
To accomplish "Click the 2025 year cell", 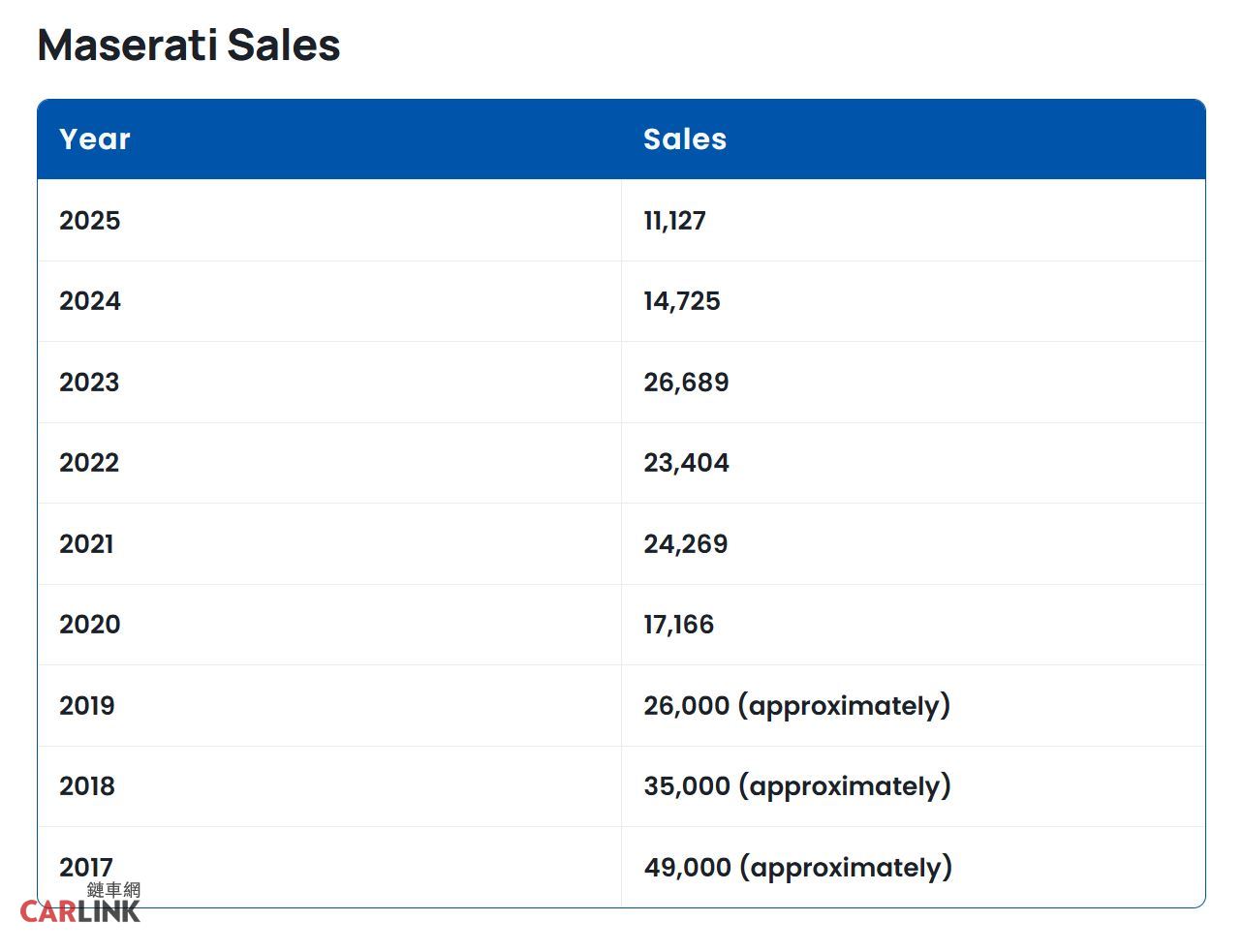I will (90, 221).
